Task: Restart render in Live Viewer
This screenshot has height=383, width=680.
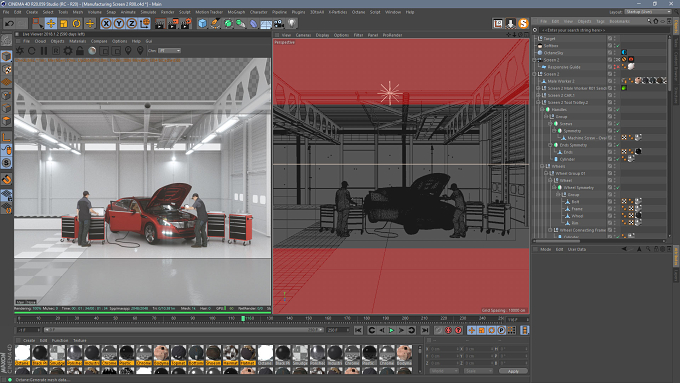Action: click(32, 51)
